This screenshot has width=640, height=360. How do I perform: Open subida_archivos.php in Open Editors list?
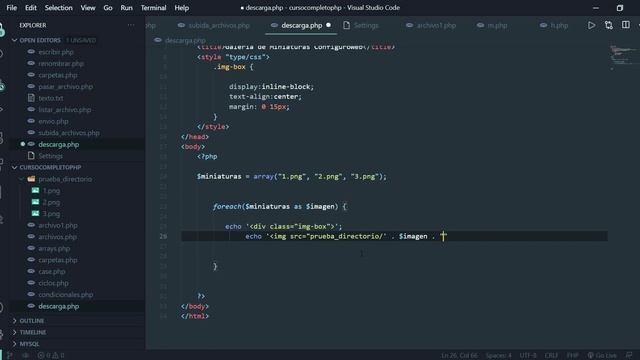(x=69, y=133)
